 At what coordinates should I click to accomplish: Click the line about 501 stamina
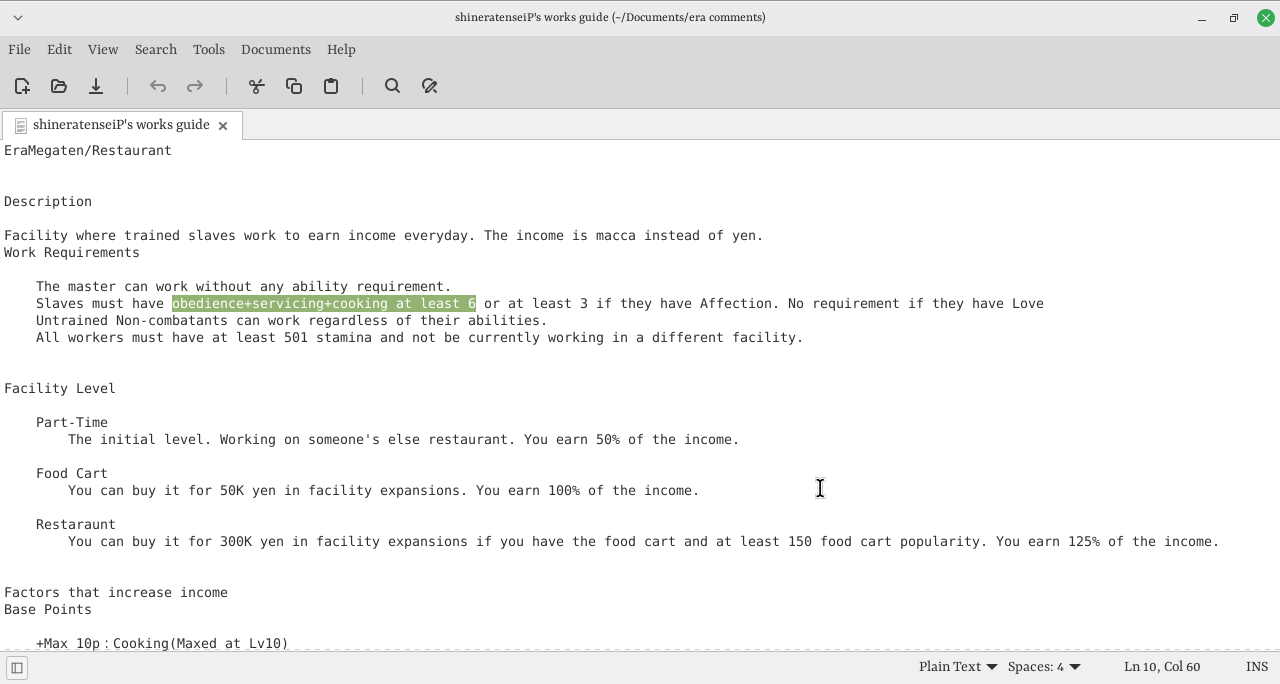(420, 337)
